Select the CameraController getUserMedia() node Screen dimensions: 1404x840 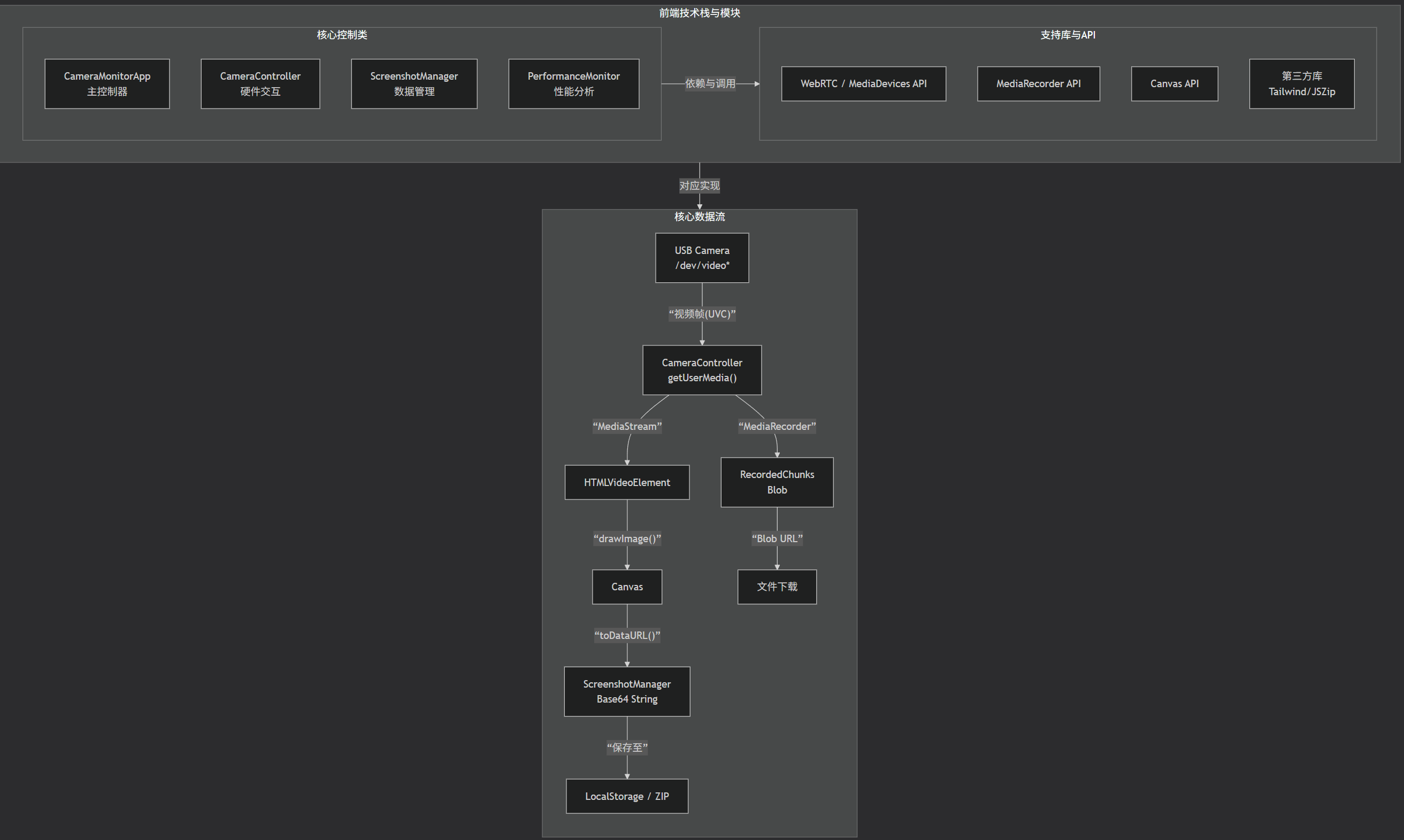(702, 370)
